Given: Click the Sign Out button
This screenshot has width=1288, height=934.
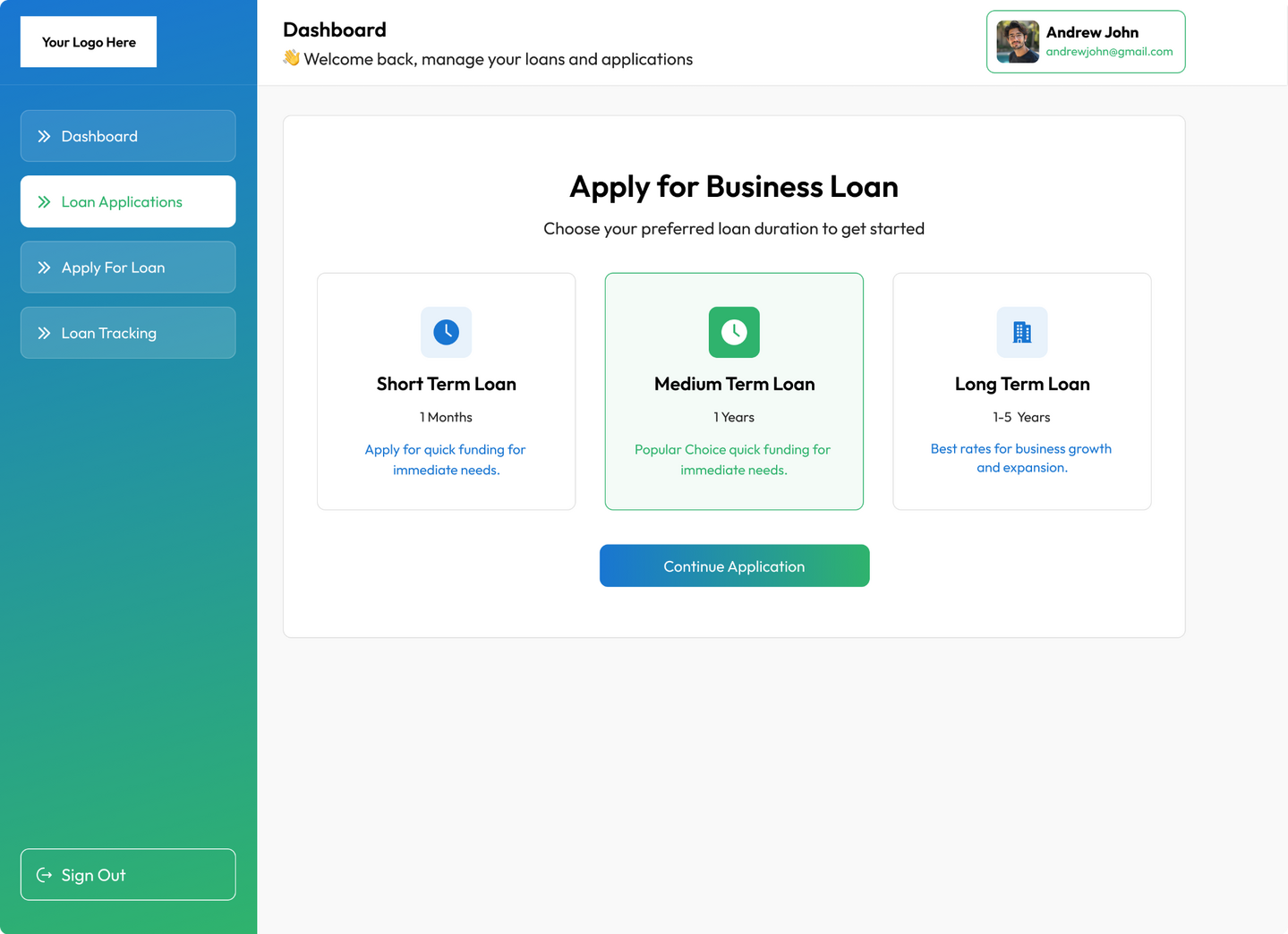Looking at the screenshot, I should point(128,874).
